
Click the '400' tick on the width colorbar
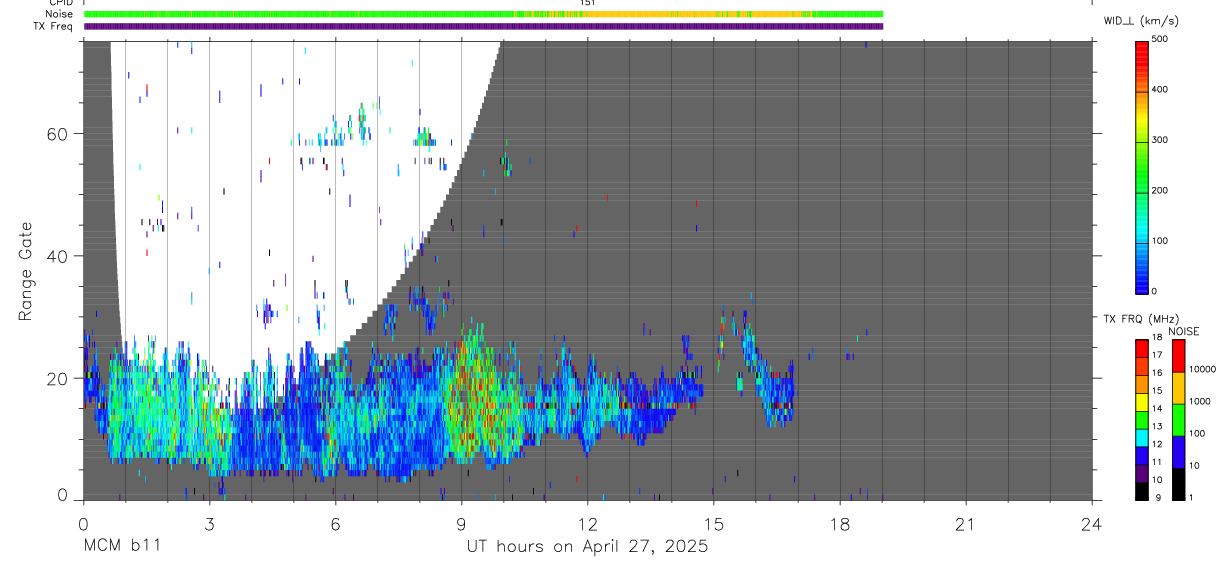click(x=1160, y=90)
